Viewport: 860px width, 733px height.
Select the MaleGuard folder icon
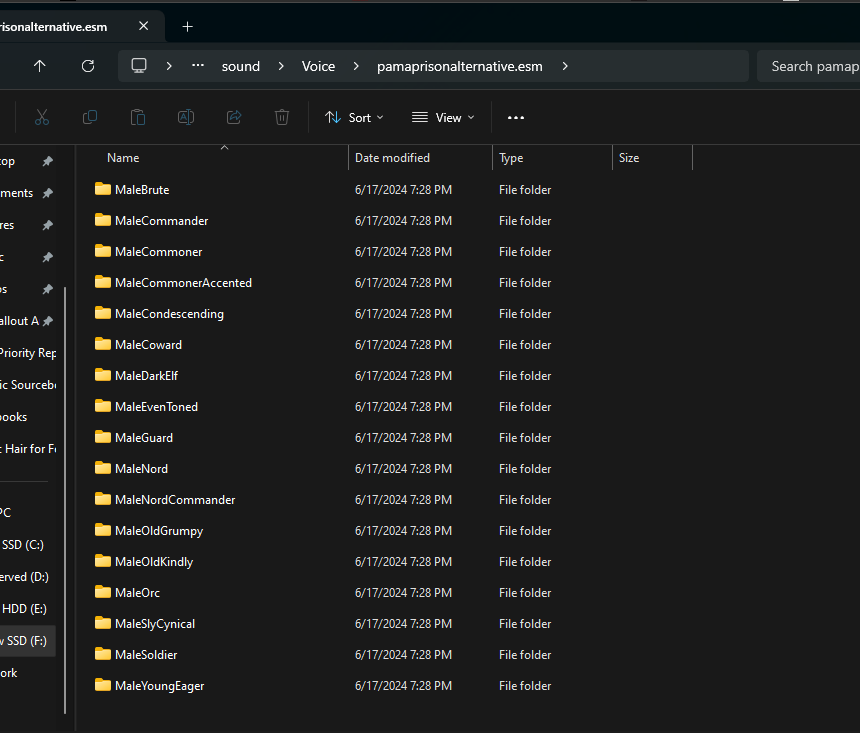[103, 437]
